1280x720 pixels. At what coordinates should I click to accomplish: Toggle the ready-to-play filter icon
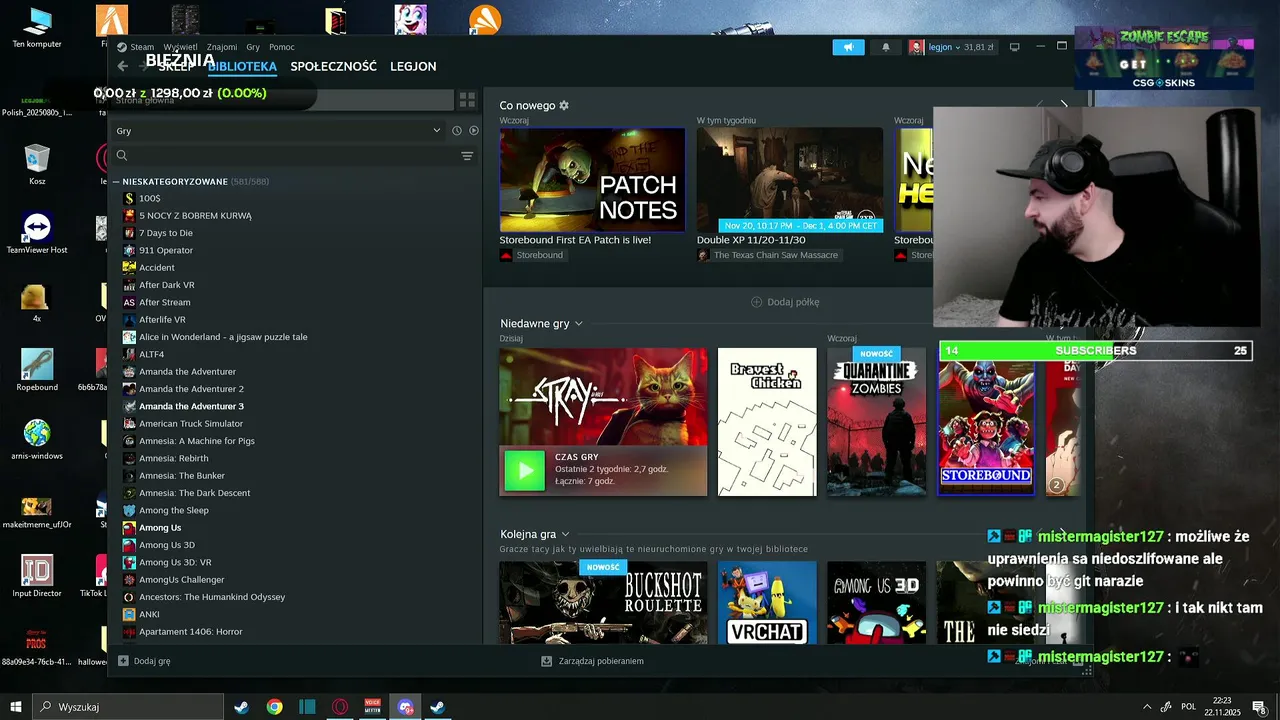[x=474, y=131]
